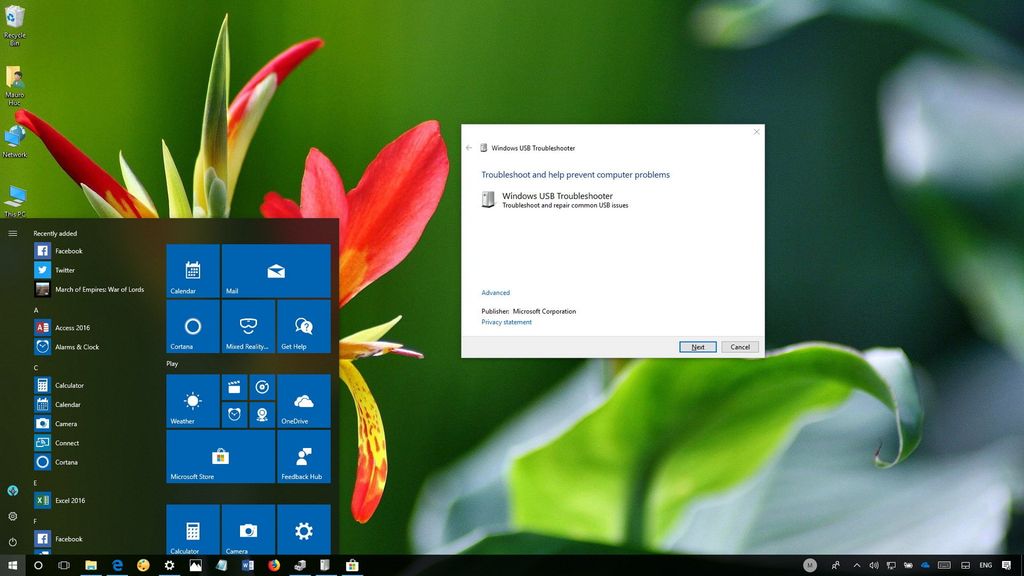The image size is (1024, 576).
Task: Click the troubleshooter back arrow
Action: (x=469, y=147)
